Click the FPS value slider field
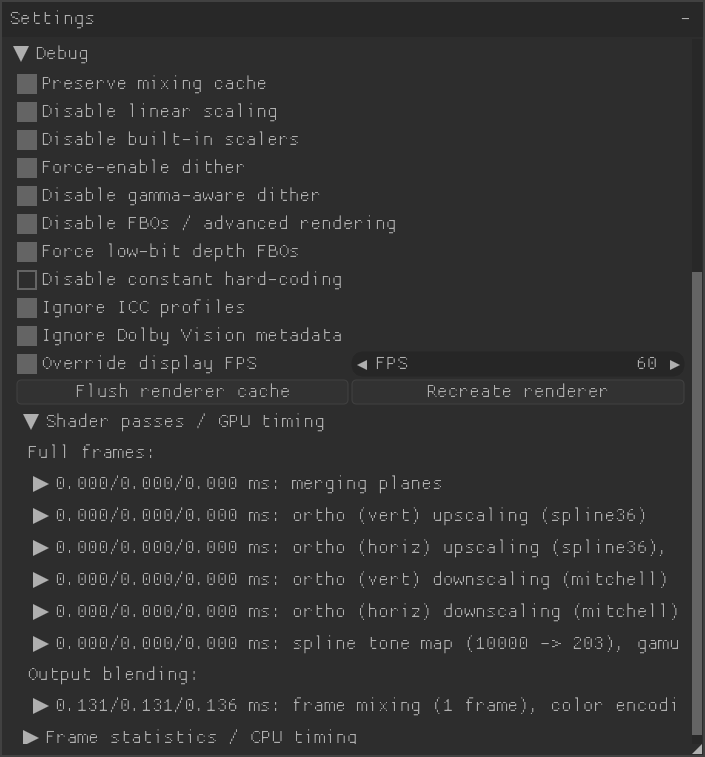The height and width of the screenshot is (757, 705). (518, 364)
